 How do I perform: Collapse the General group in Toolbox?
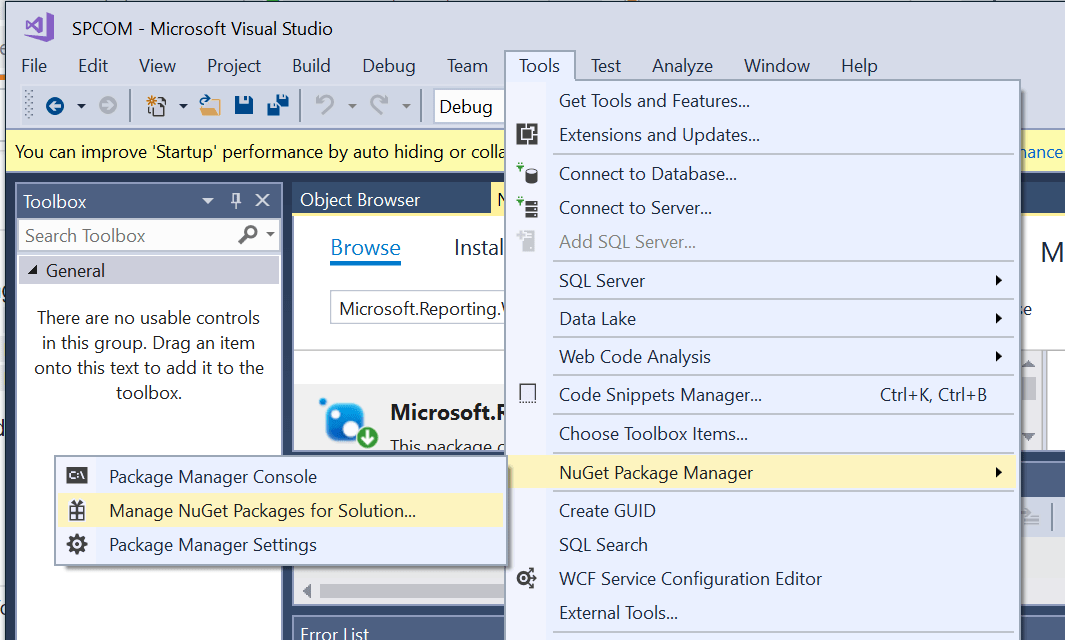click(x=34, y=270)
